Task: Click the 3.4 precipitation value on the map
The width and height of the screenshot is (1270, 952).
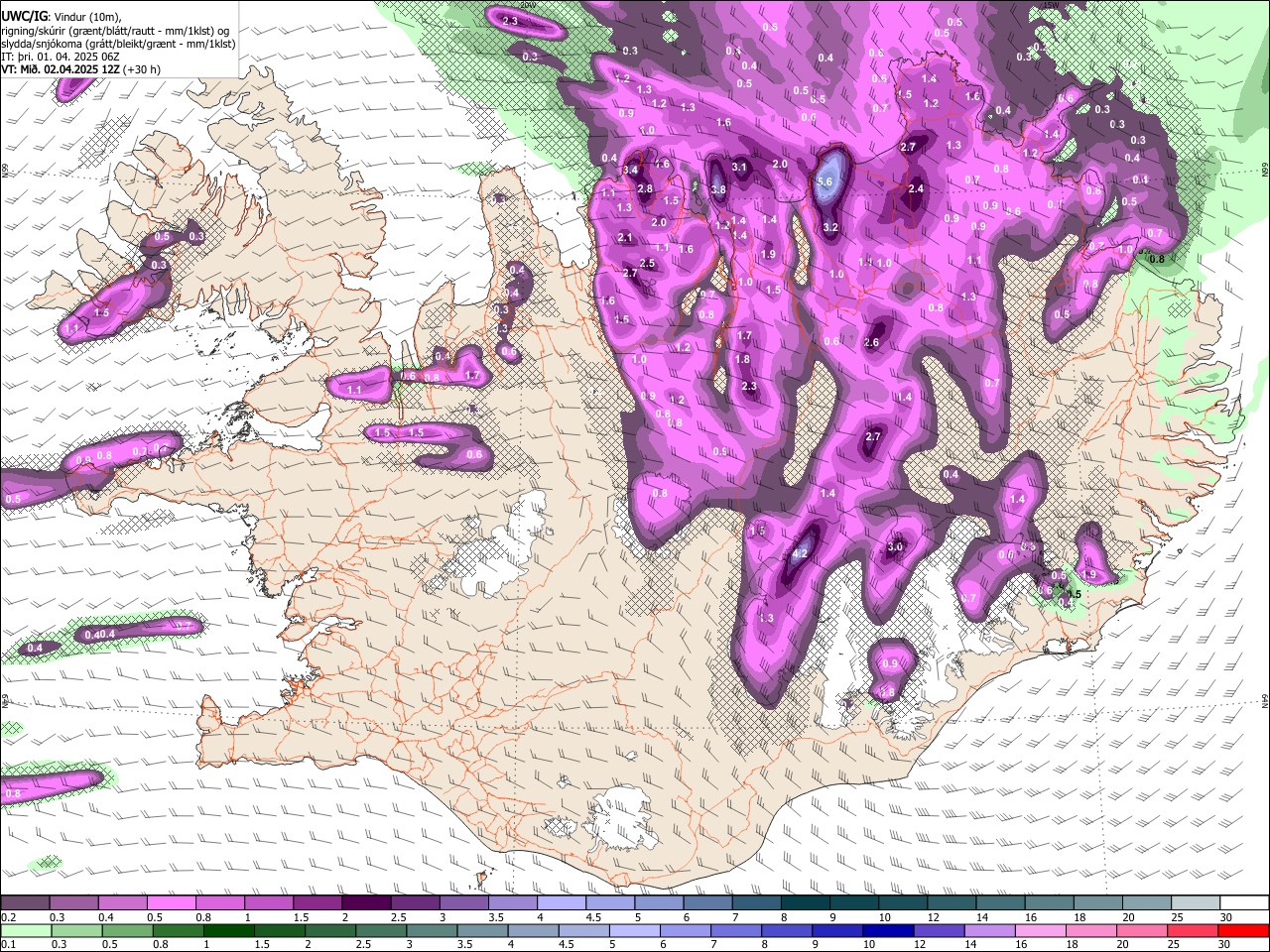Action: click(630, 171)
